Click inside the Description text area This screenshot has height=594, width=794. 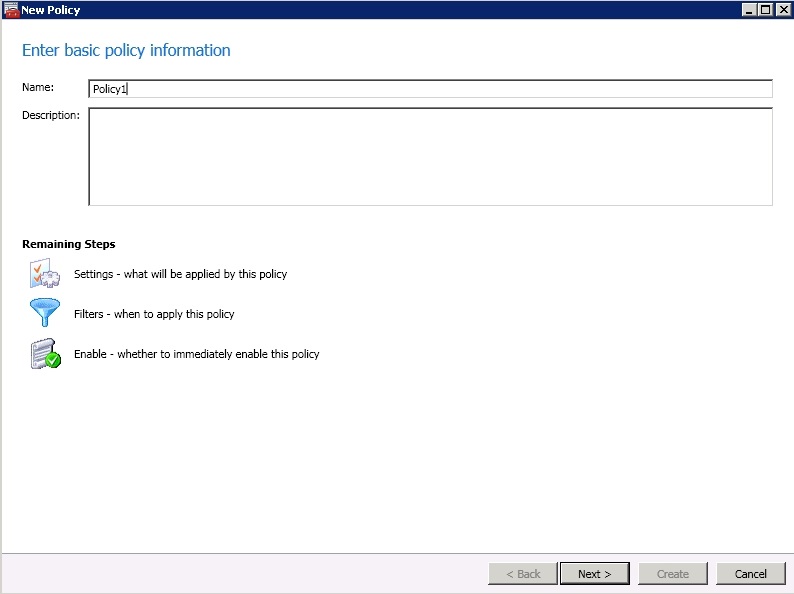point(430,156)
